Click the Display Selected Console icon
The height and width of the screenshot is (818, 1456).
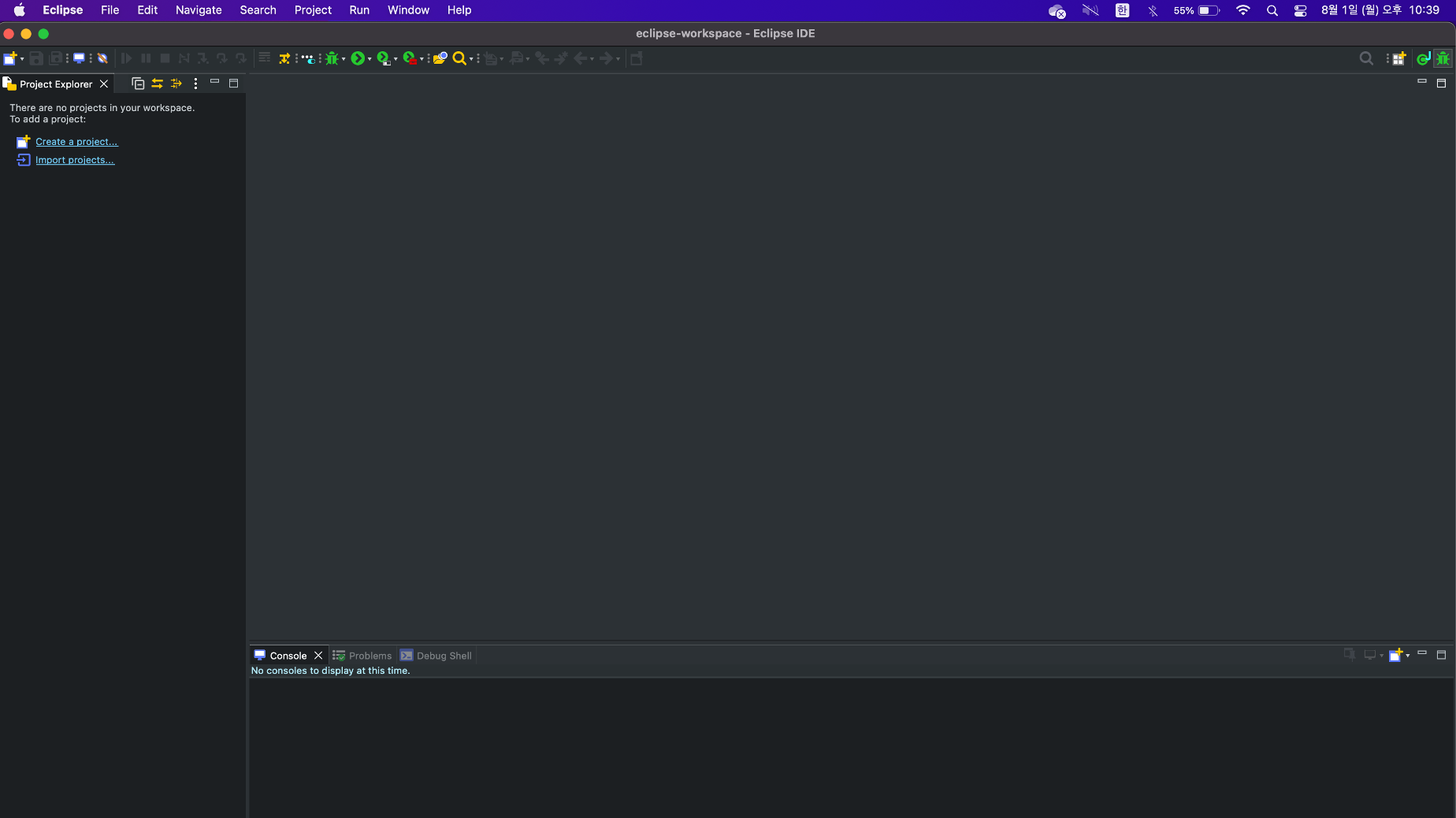[x=1370, y=655]
